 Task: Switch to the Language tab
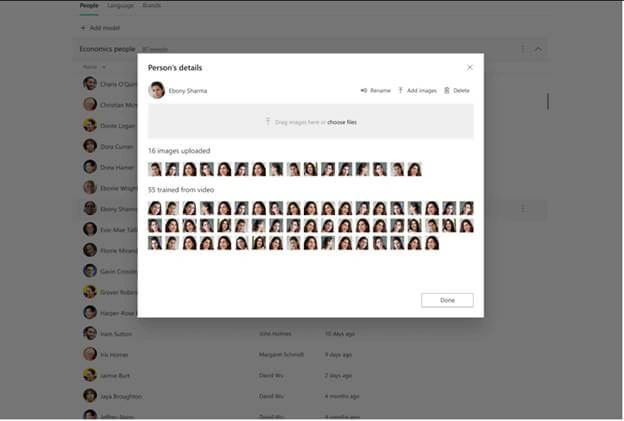120,6
